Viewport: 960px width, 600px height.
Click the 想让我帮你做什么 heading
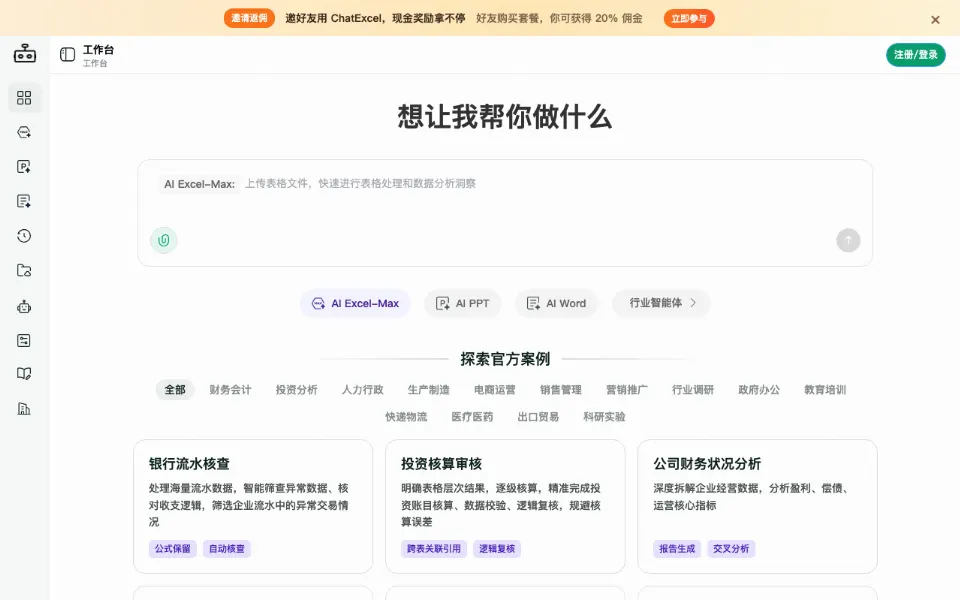(505, 116)
